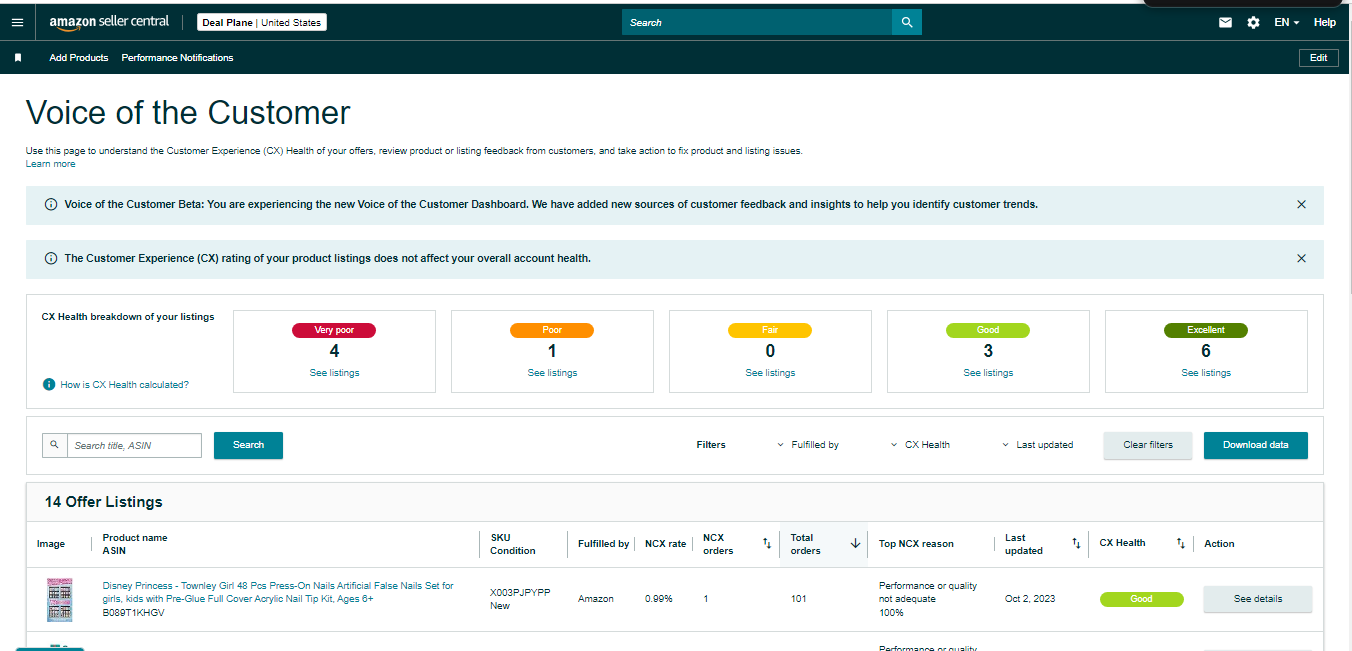The image size is (1352, 651).
Task: Expand the Last updated filter
Action: coord(1037,445)
